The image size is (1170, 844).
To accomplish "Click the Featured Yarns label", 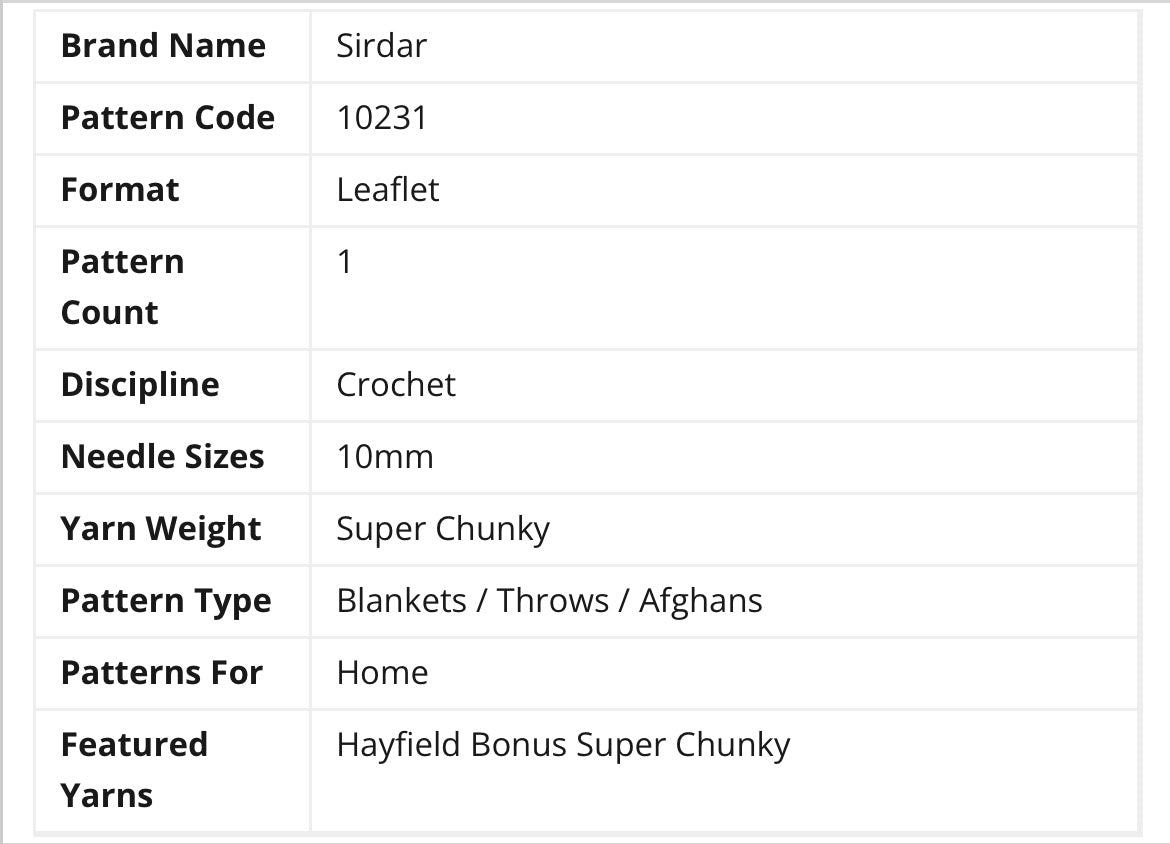I will [134, 770].
